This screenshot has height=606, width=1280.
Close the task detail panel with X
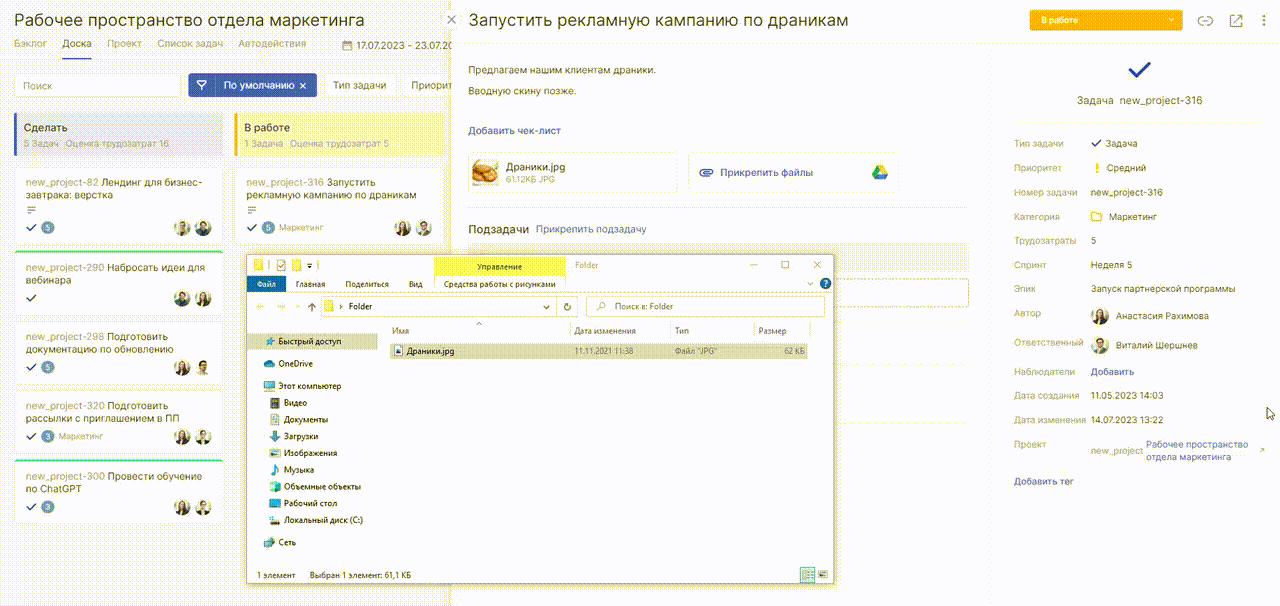coord(451,20)
